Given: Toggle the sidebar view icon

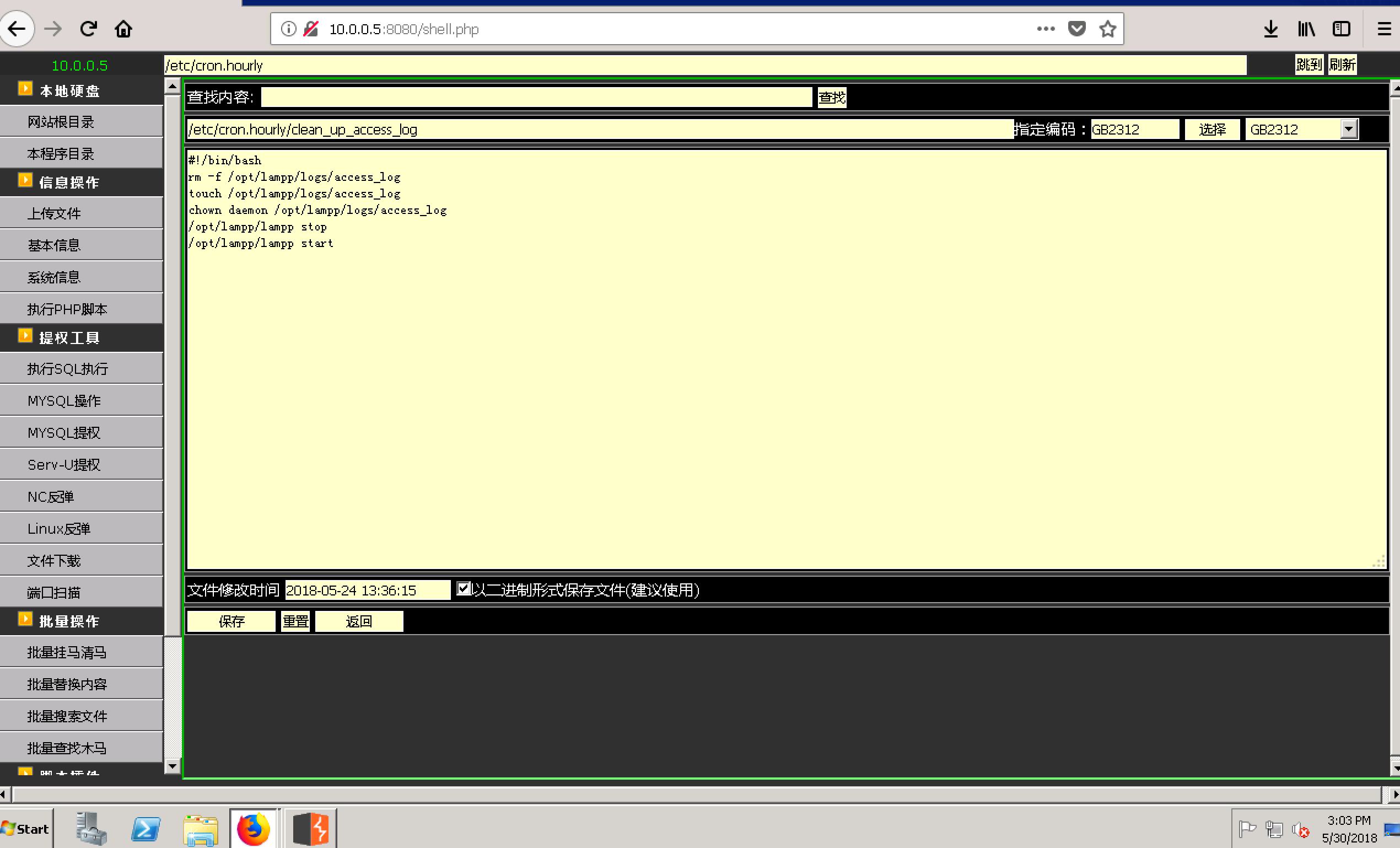Looking at the screenshot, I should [x=1341, y=29].
